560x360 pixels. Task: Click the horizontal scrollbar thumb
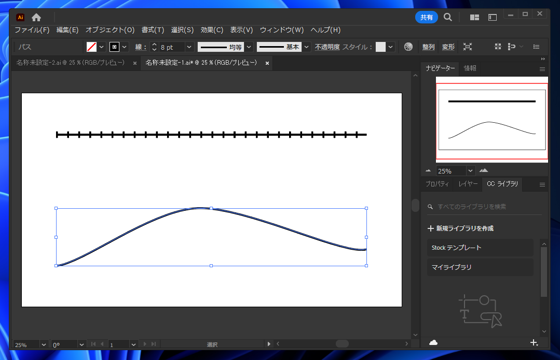click(342, 344)
